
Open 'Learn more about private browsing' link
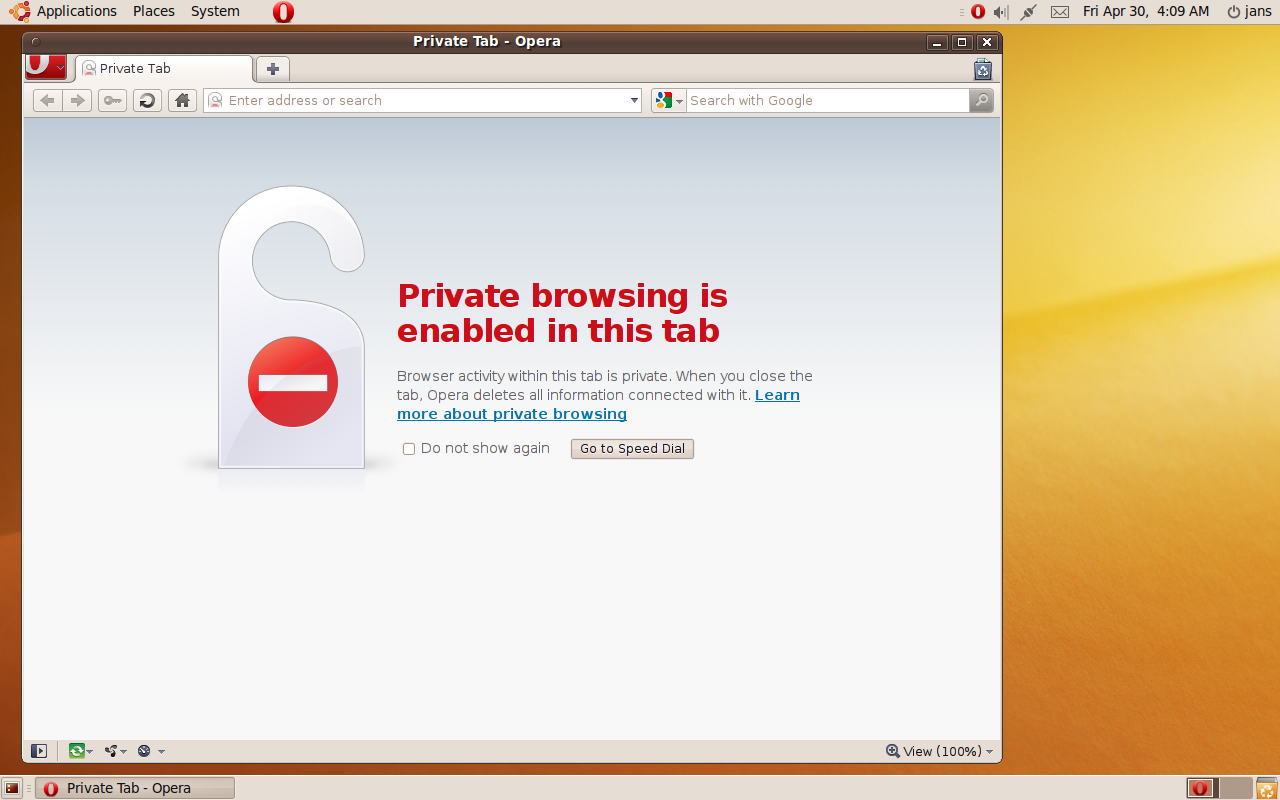click(x=598, y=404)
